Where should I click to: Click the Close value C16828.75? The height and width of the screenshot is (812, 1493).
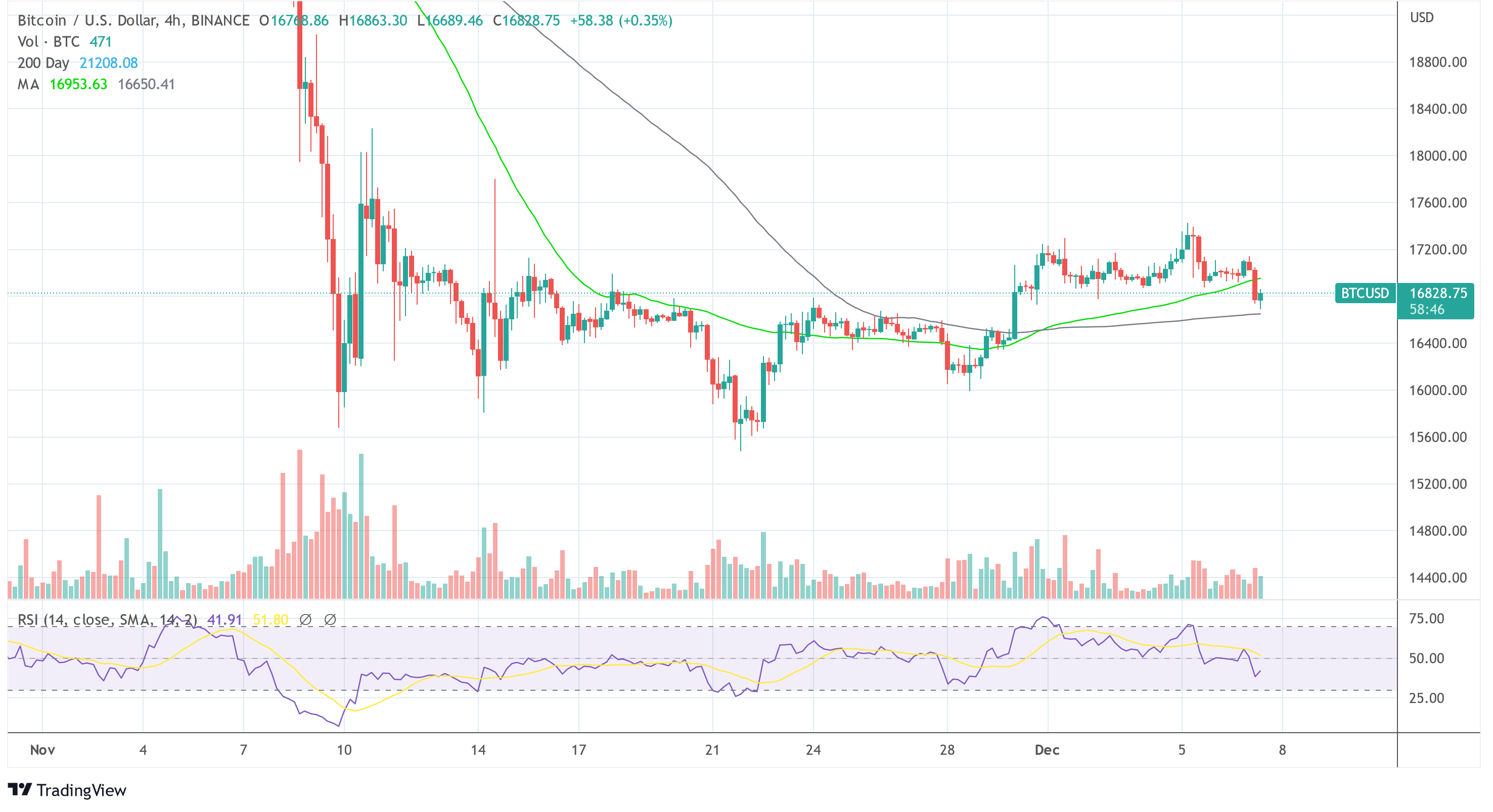(x=526, y=21)
